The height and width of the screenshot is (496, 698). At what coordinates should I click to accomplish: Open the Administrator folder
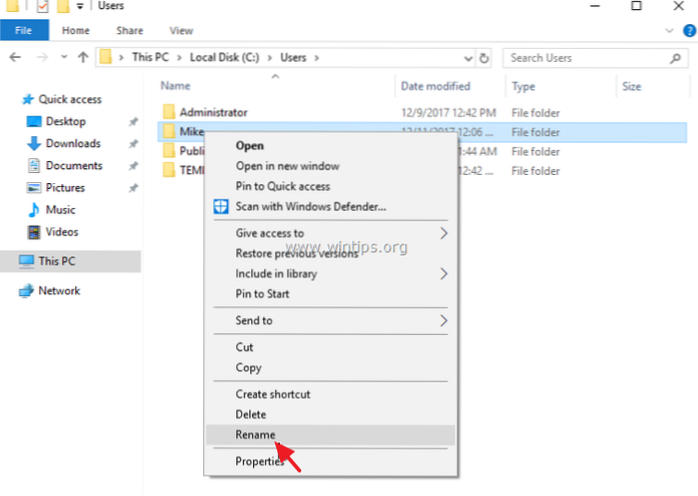point(213,112)
